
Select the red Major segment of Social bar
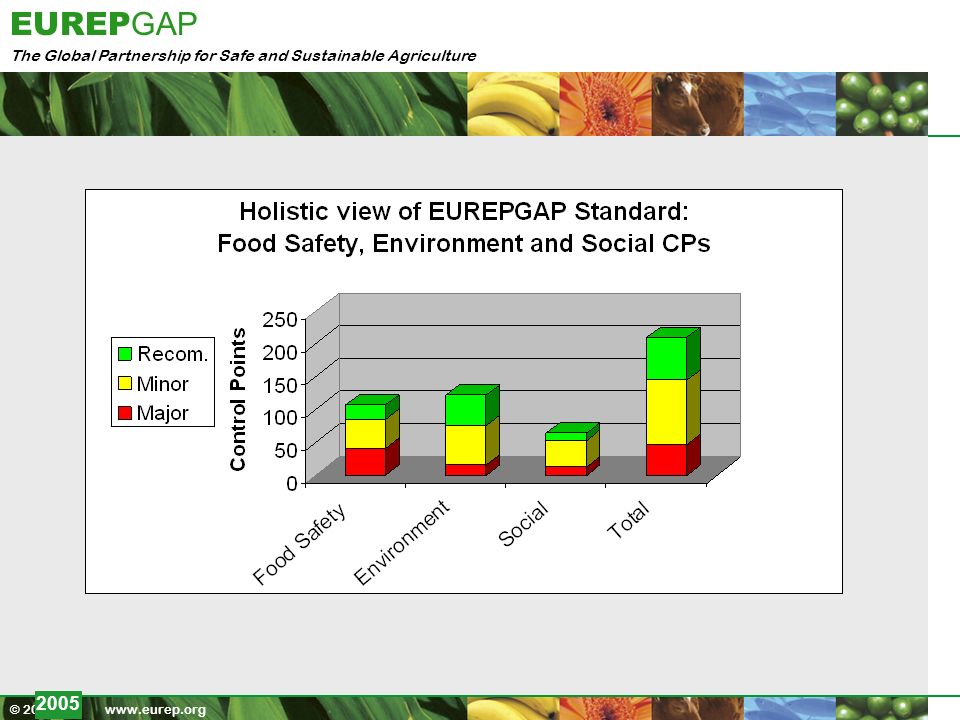566,471
